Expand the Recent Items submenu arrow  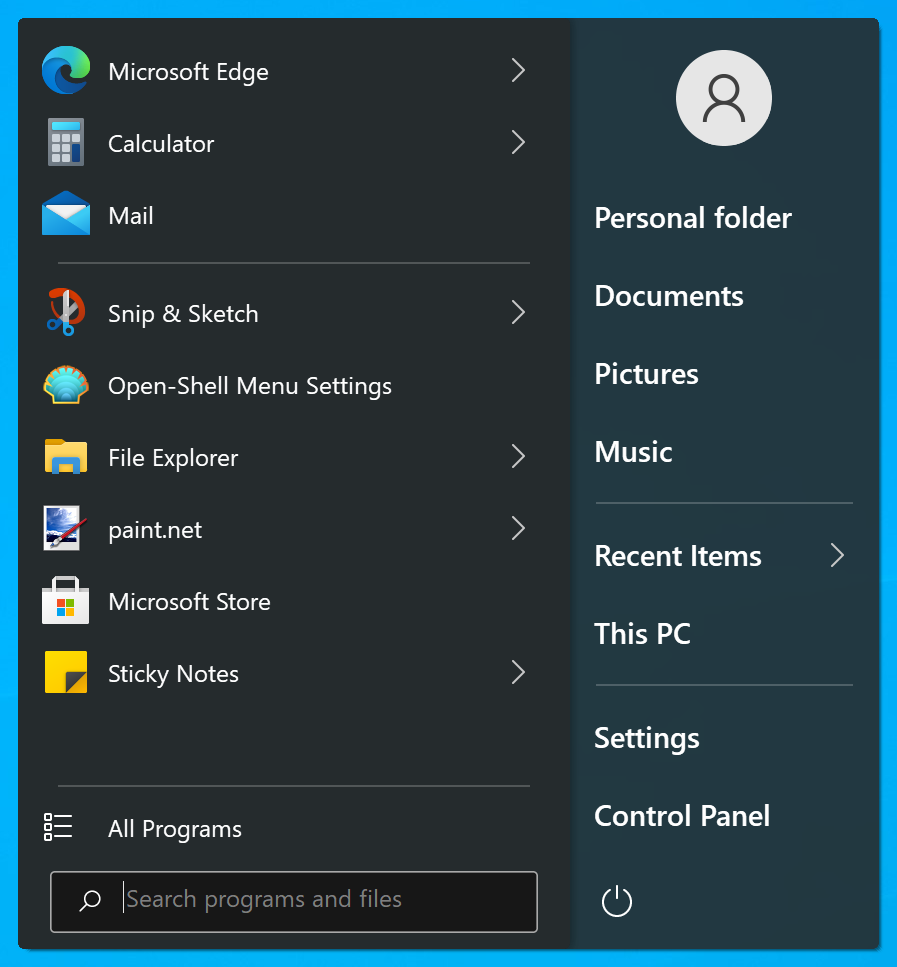(x=837, y=556)
